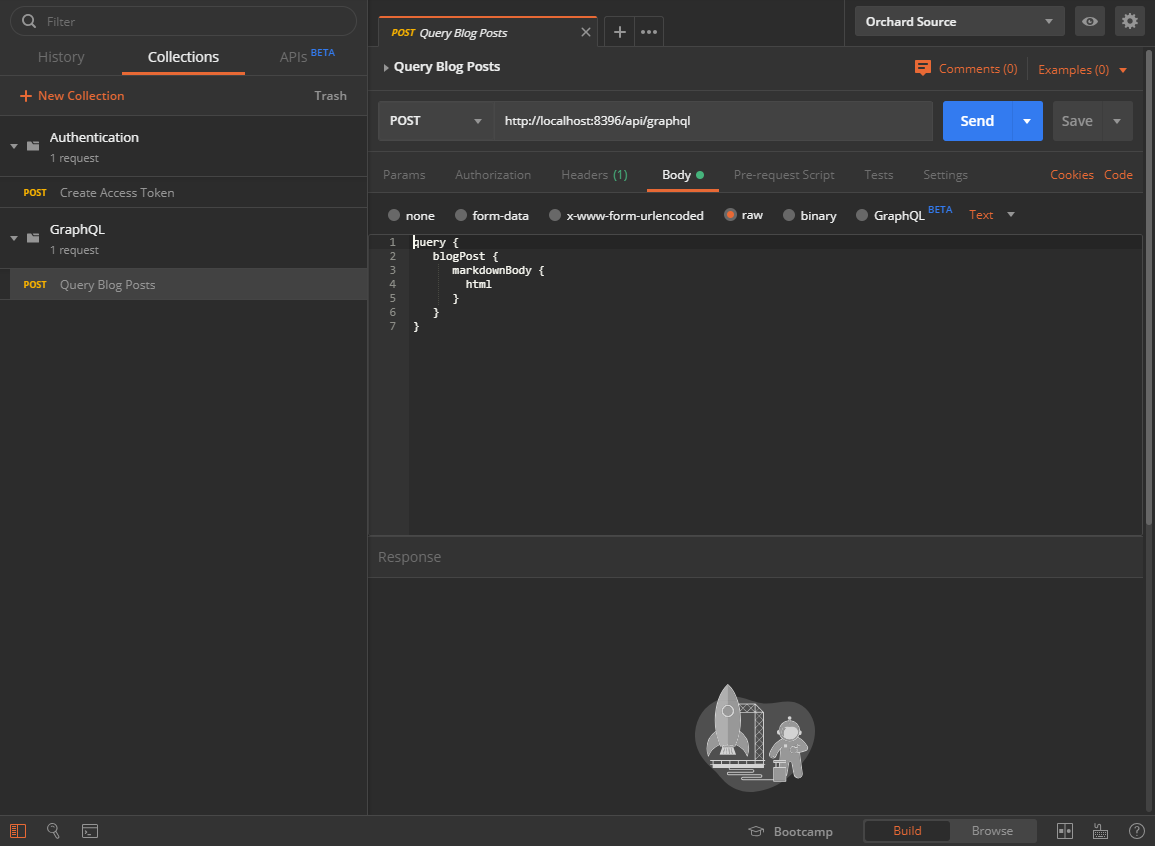1155x846 pixels.
Task: Open the Text raw format dropdown
Action: (991, 214)
